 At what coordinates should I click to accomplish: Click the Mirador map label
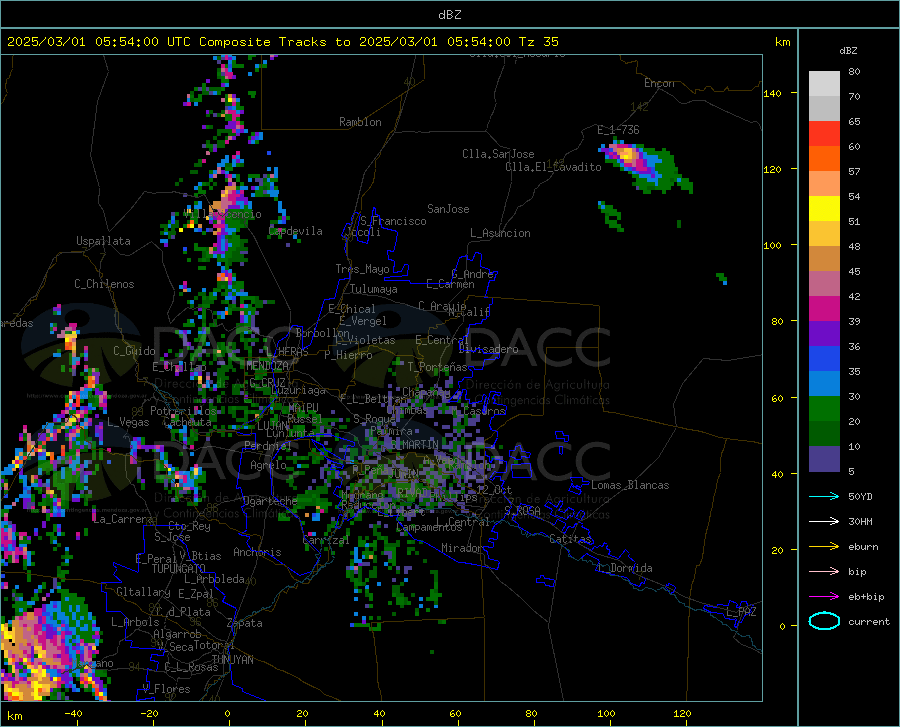tap(462, 548)
